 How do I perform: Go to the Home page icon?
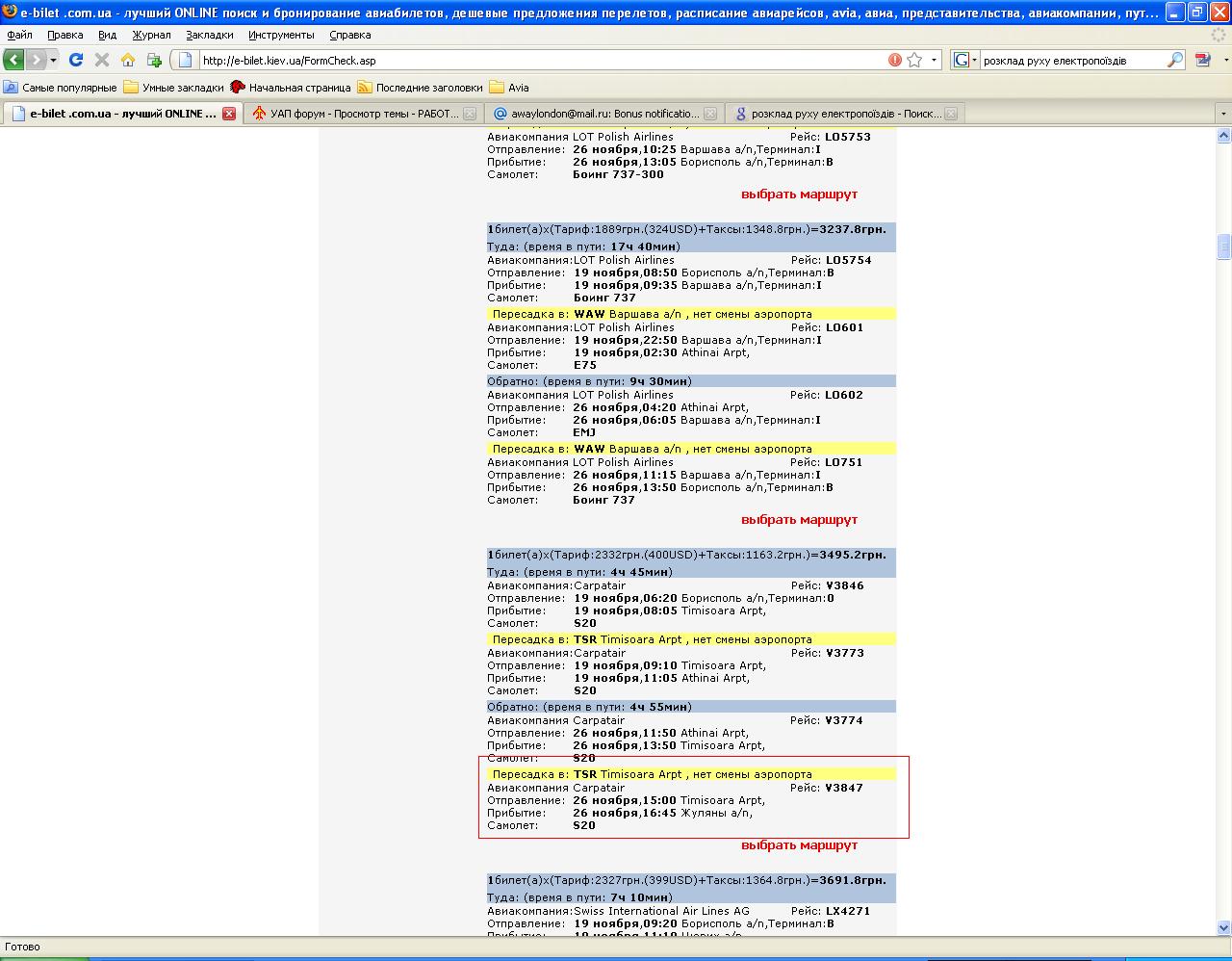click(x=128, y=60)
